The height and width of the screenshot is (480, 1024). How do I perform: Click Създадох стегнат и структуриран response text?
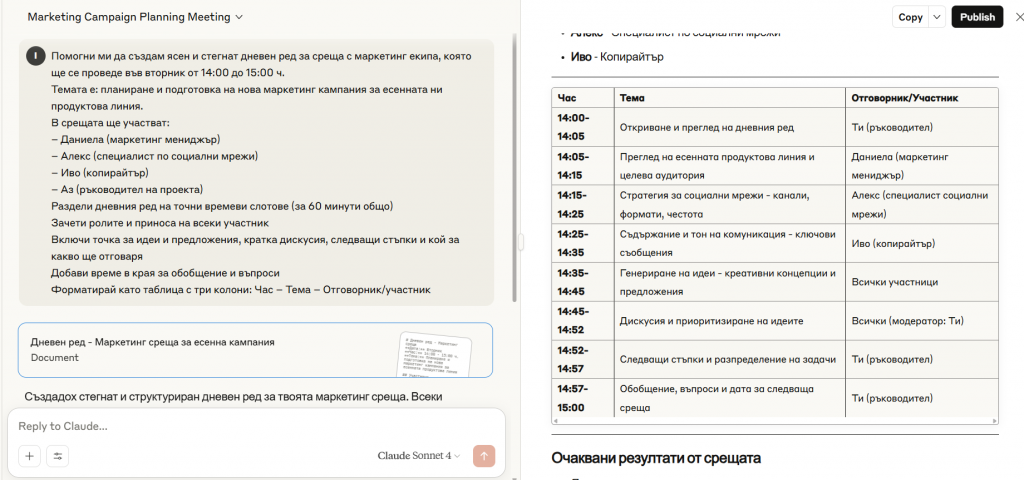[234, 396]
